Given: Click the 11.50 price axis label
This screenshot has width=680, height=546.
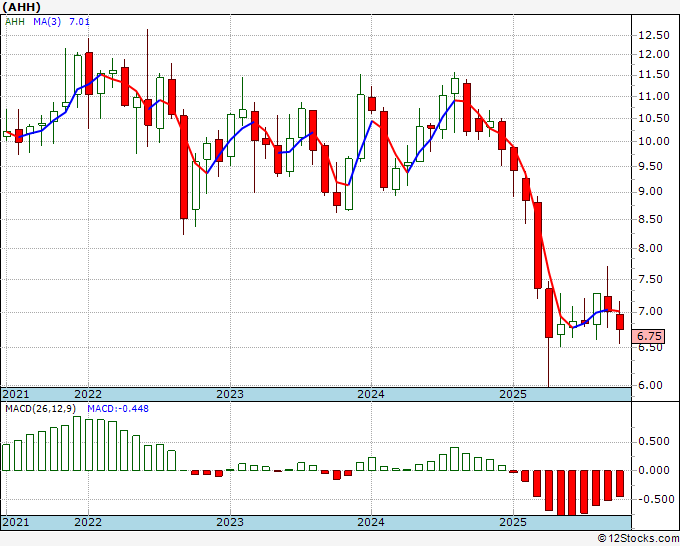Looking at the screenshot, I should point(654,75).
